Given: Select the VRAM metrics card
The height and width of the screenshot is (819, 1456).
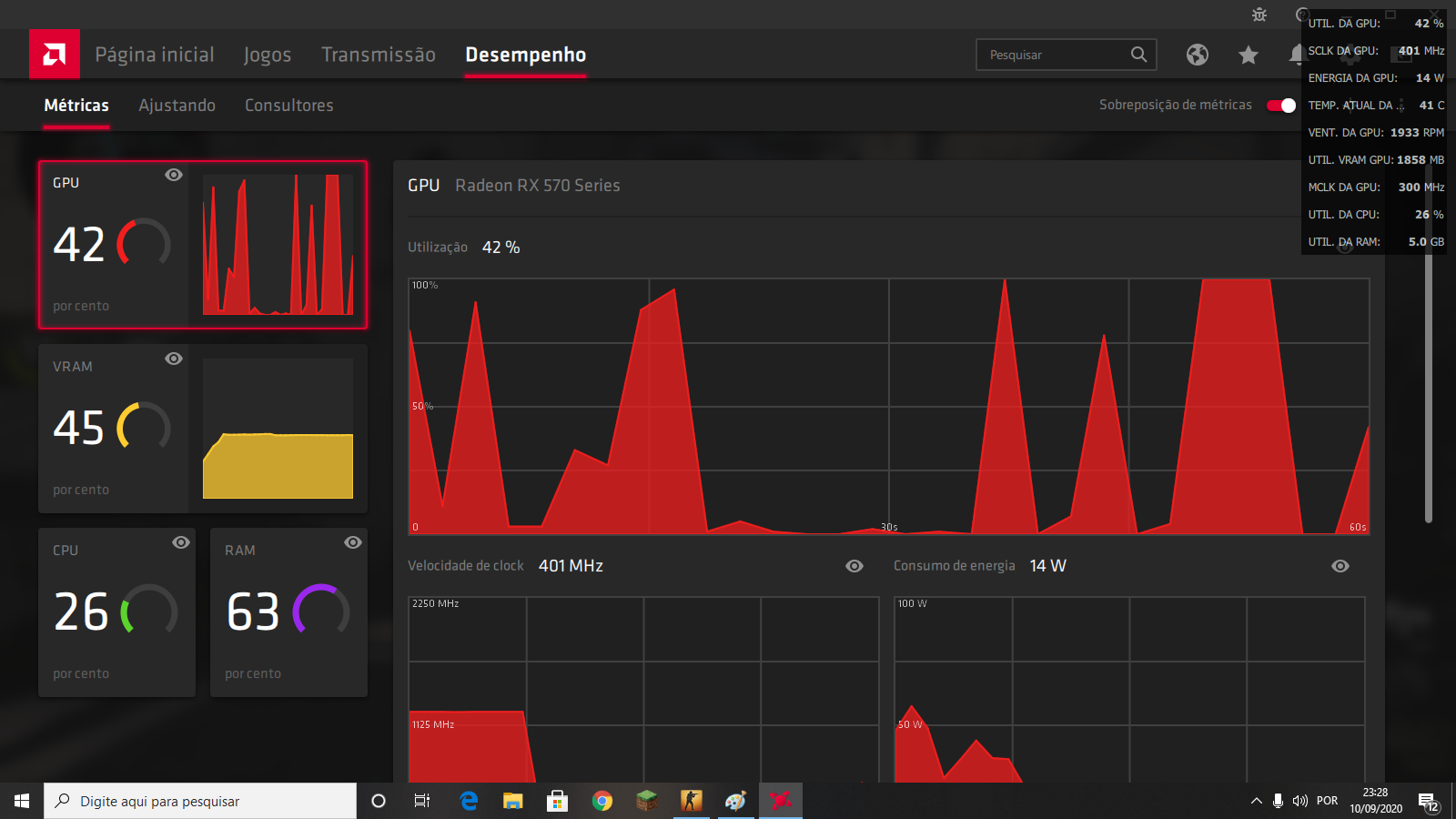Looking at the screenshot, I should [x=203, y=429].
